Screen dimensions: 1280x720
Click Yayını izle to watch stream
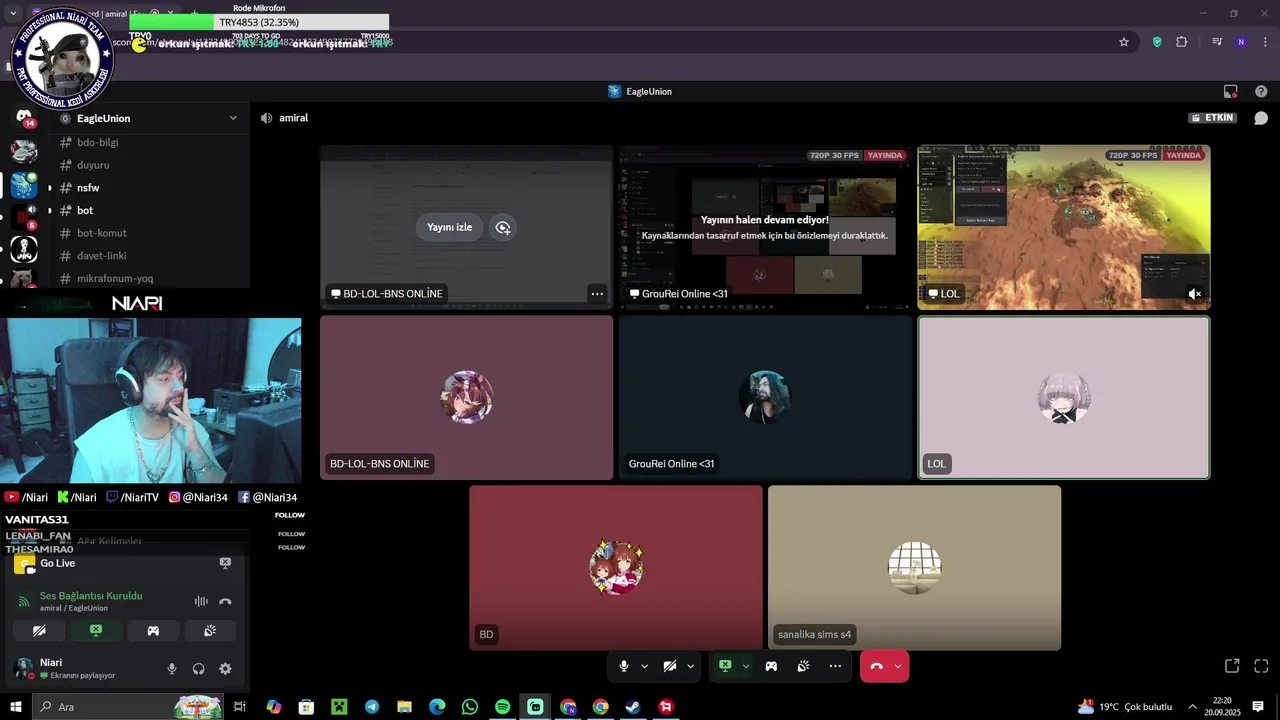coord(449,227)
